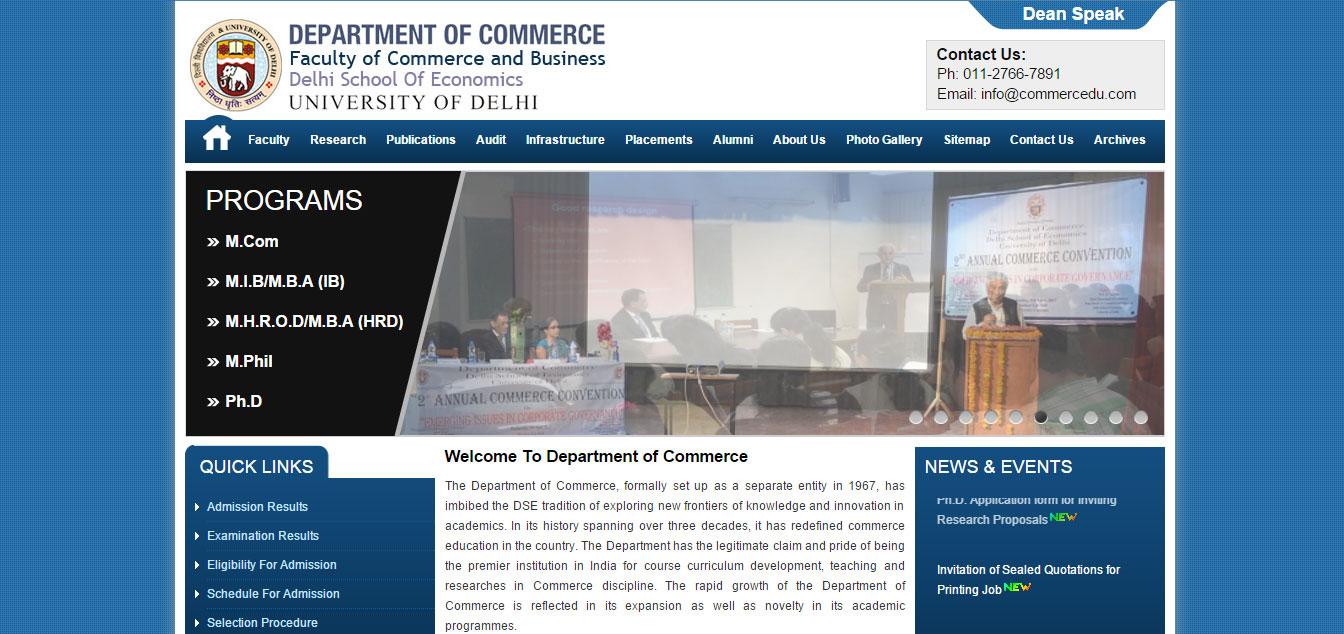1344x634 pixels.
Task: Open the Archives page
Action: point(1120,140)
